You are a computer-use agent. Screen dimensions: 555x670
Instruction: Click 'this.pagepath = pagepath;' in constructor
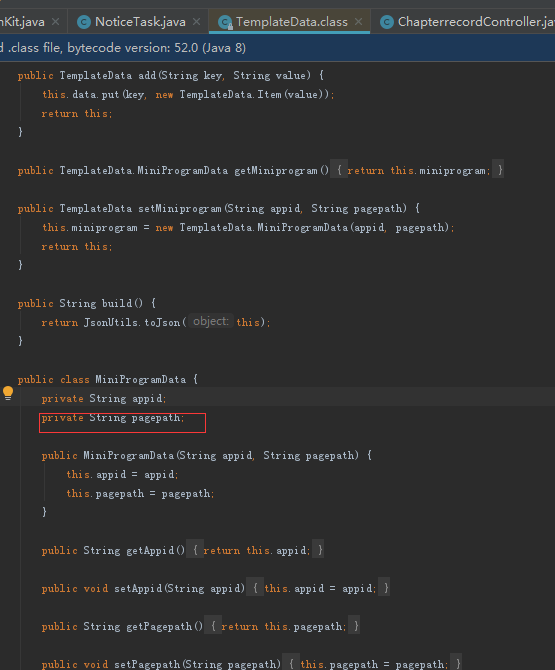click(140, 494)
